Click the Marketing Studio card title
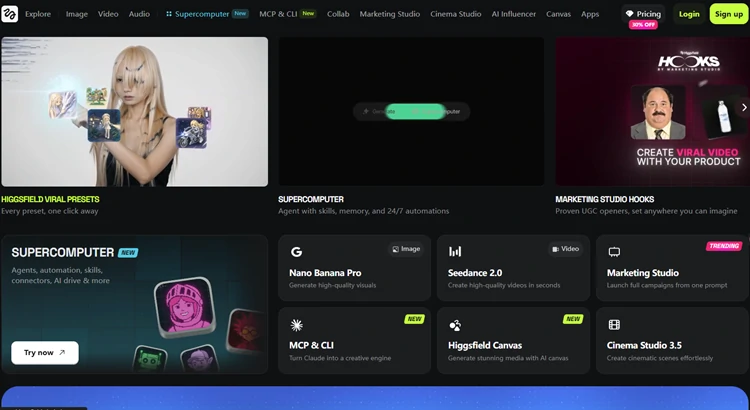 click(x=643, y=273)
